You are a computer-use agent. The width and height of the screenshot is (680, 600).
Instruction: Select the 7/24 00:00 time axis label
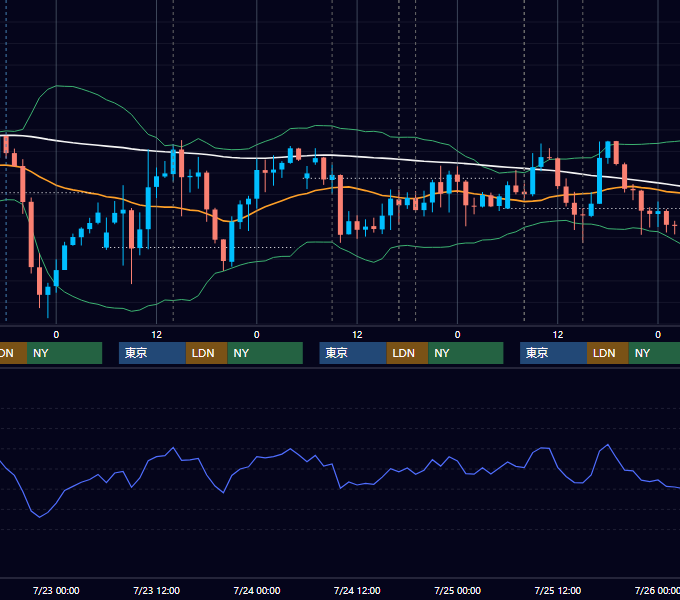(x=257, y=590)
